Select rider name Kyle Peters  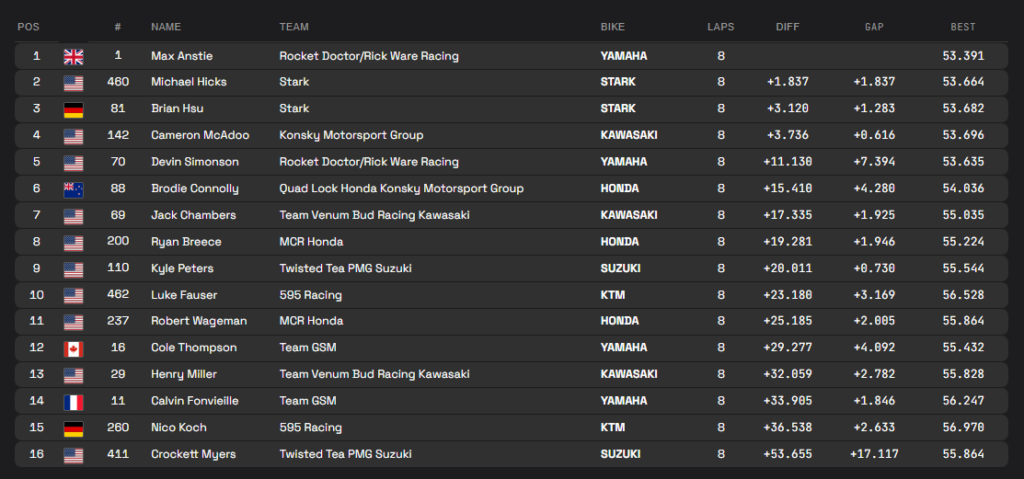coord(182,269)
